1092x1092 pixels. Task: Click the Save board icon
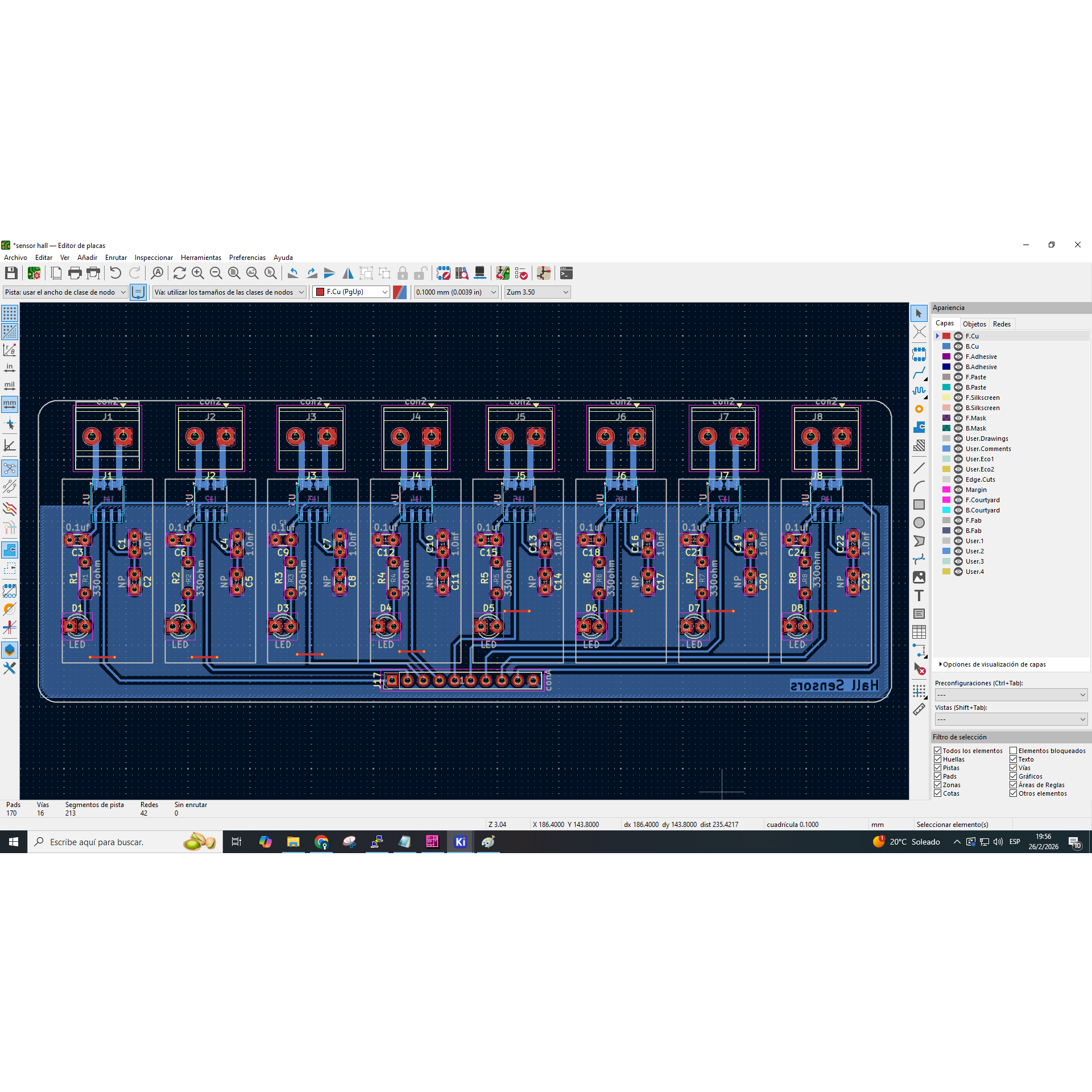[11, 273]
